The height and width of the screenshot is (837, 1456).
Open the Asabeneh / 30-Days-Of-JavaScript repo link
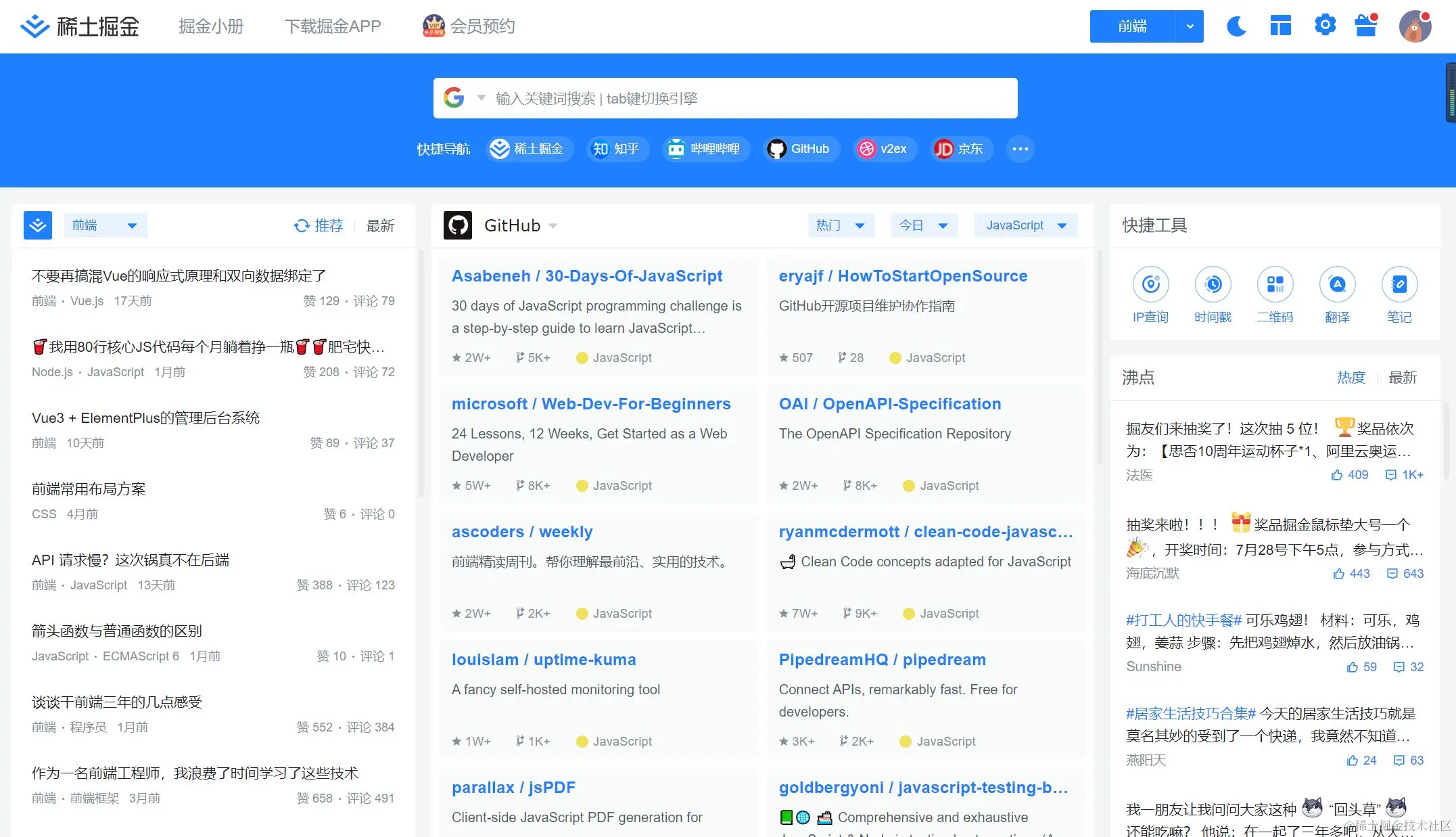point(586,276)
